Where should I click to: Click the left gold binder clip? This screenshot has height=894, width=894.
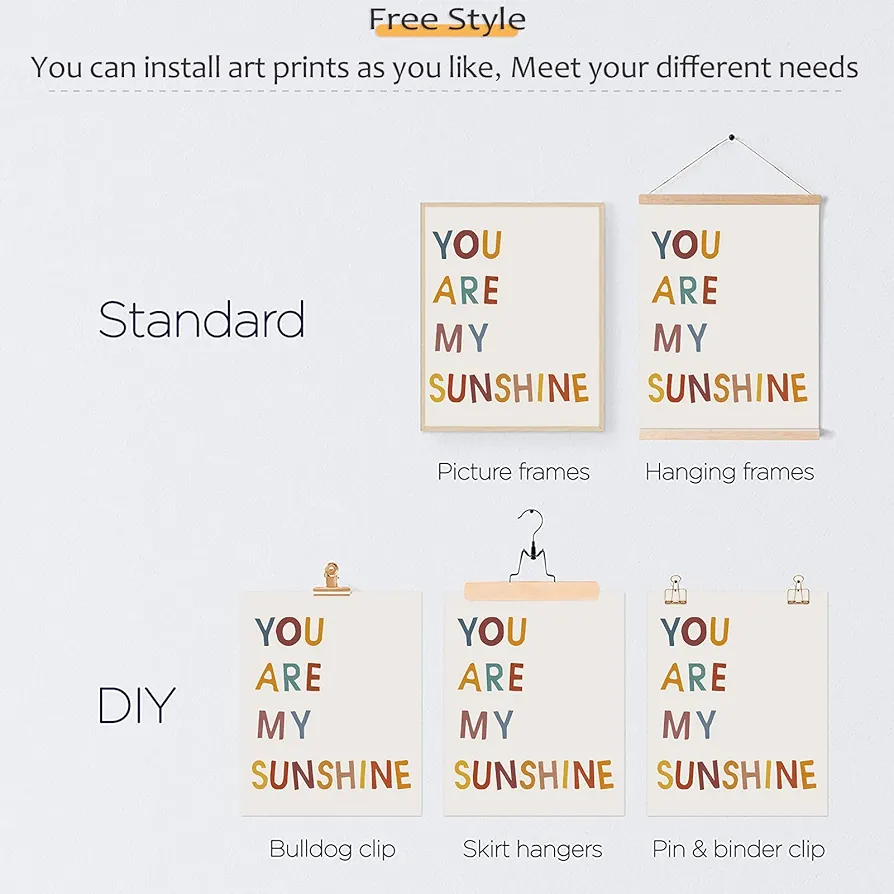click(675, 589)
